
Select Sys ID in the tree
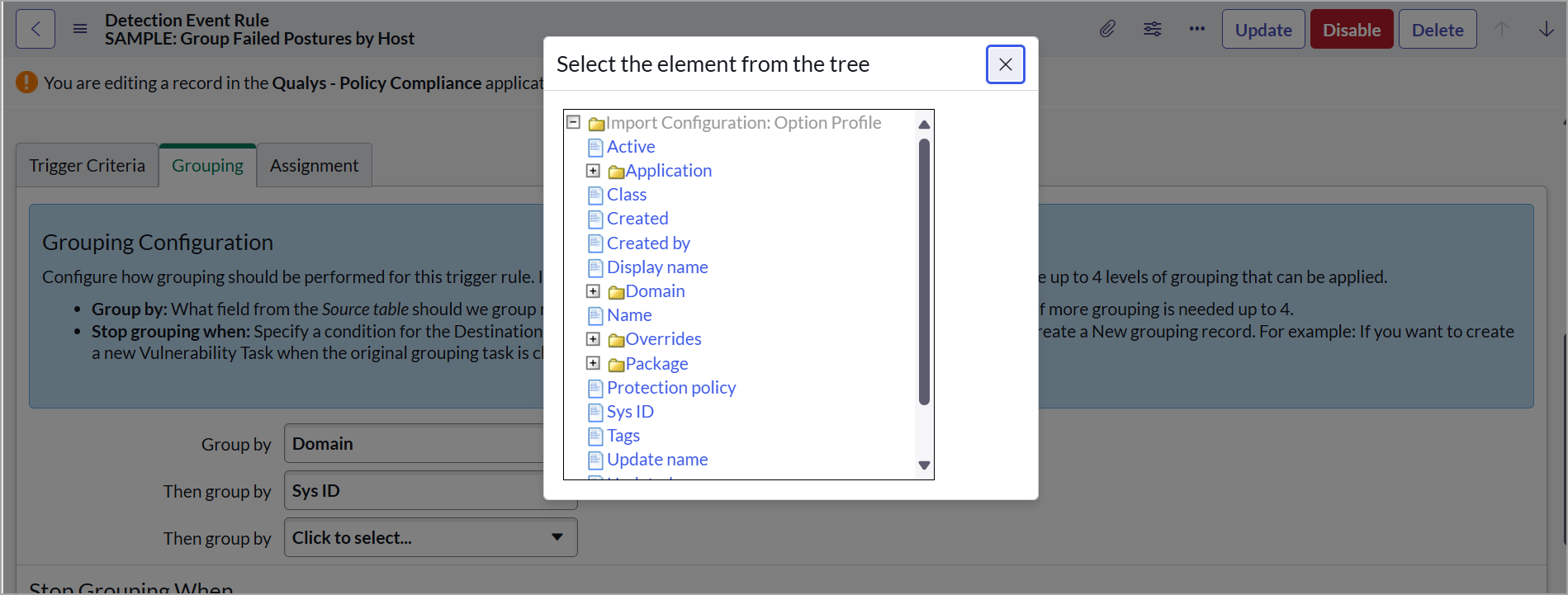[x=630, y=412]
